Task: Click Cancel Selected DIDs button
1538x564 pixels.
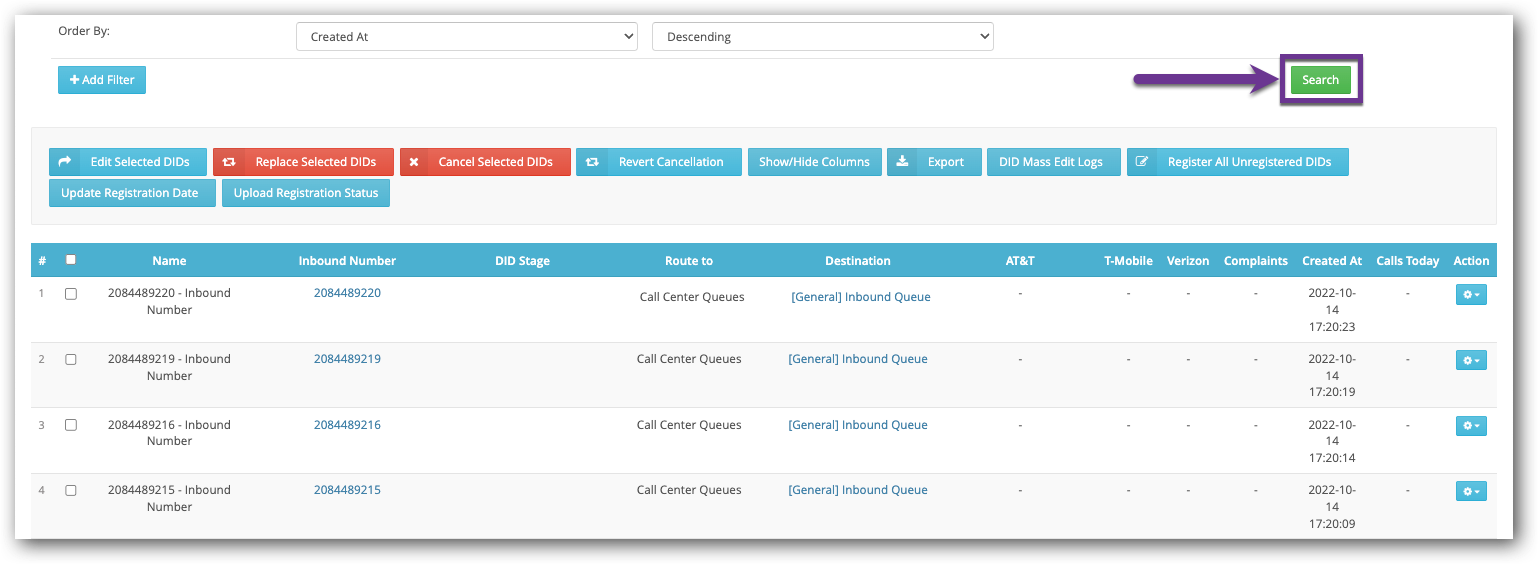Action: [485, 162]
